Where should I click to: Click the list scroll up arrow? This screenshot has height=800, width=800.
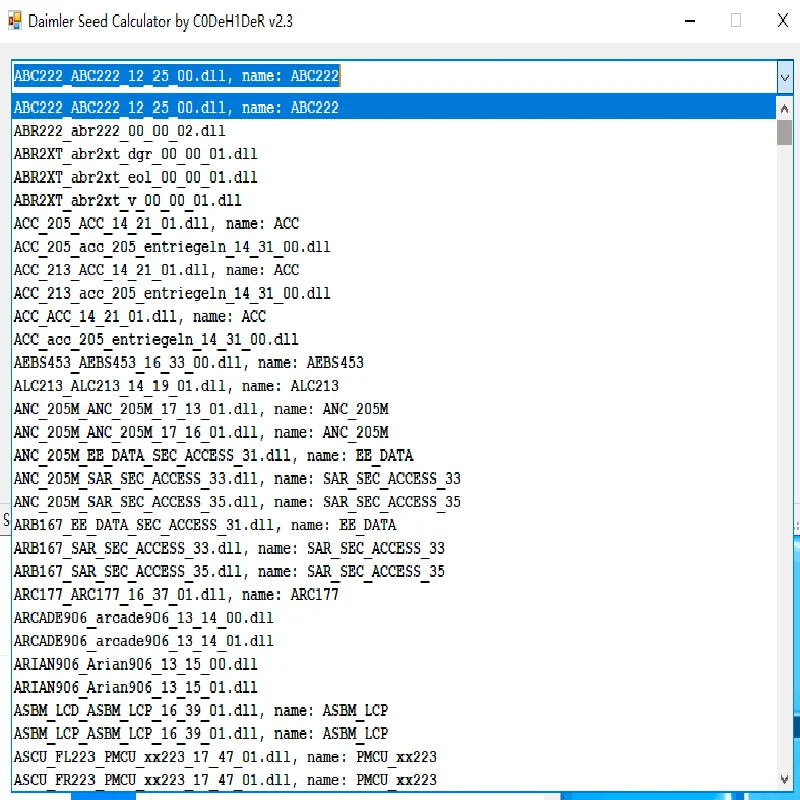tap(784, 108)
